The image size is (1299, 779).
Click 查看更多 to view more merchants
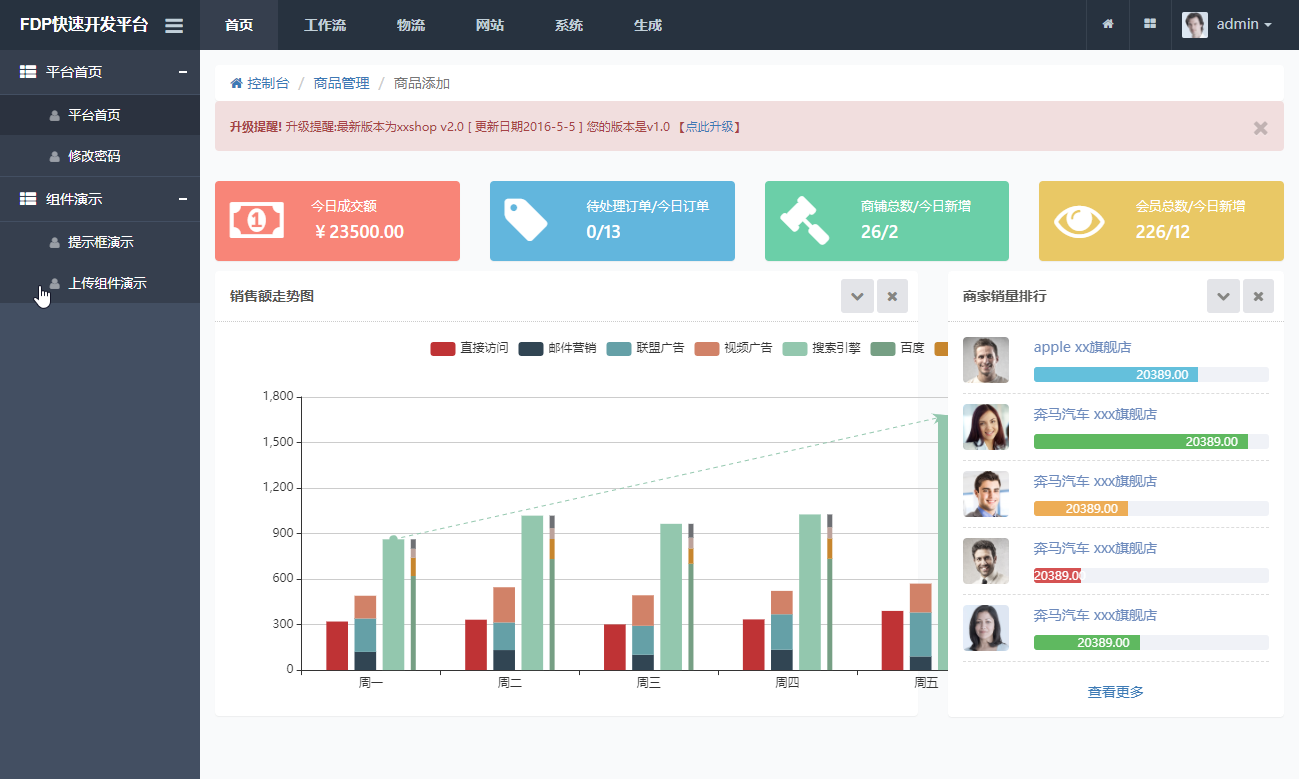[1116, 692]
